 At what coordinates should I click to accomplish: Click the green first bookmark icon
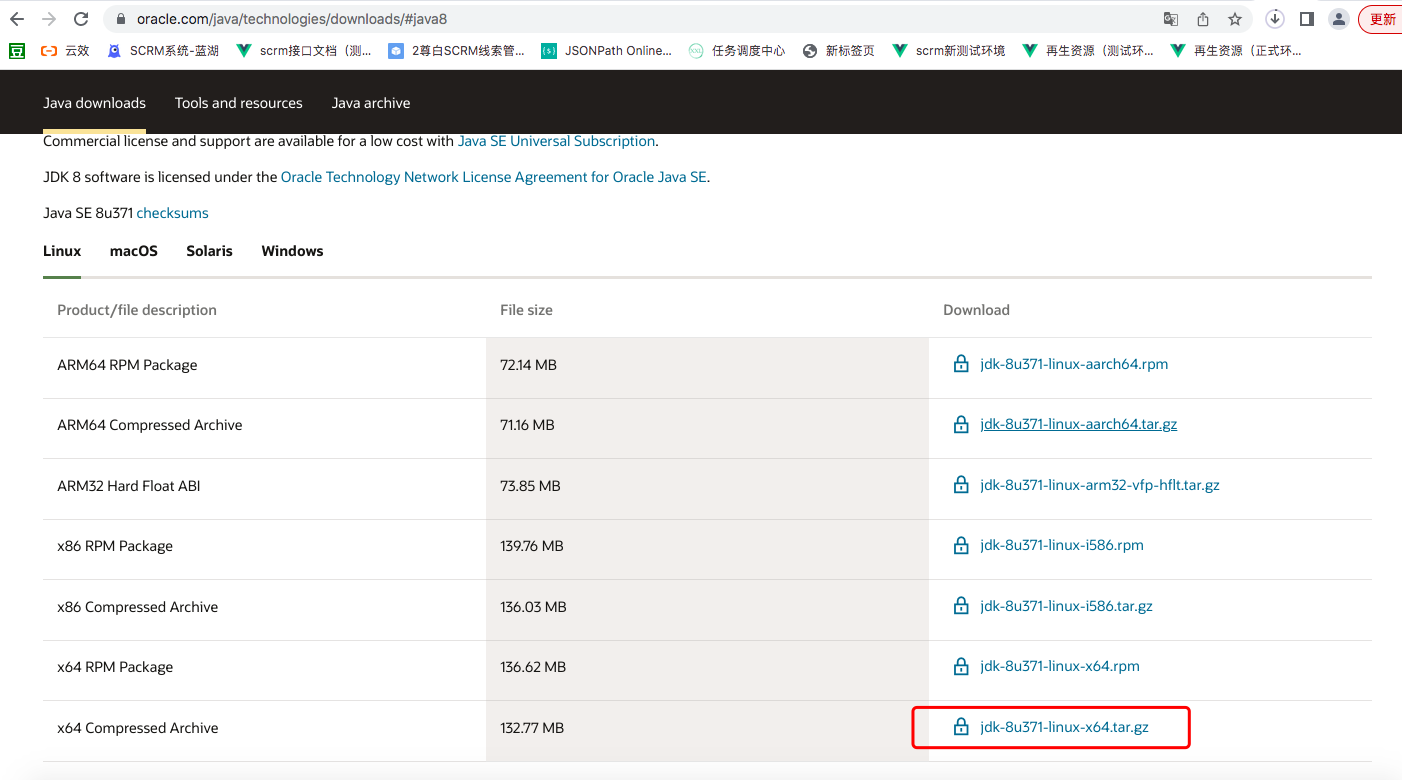pos(17,50)
